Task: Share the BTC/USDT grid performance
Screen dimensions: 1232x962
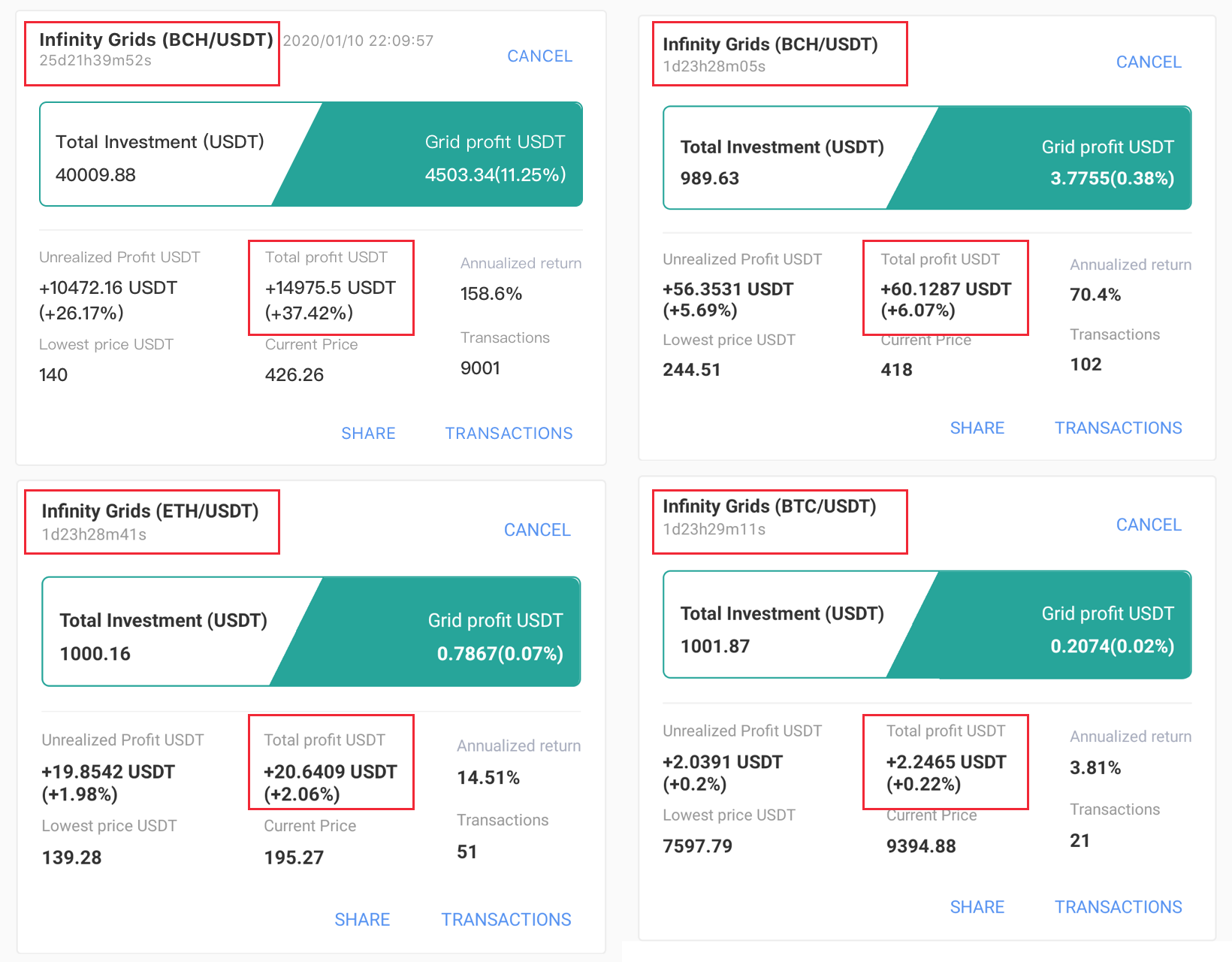Action: [x=977, y=906]
